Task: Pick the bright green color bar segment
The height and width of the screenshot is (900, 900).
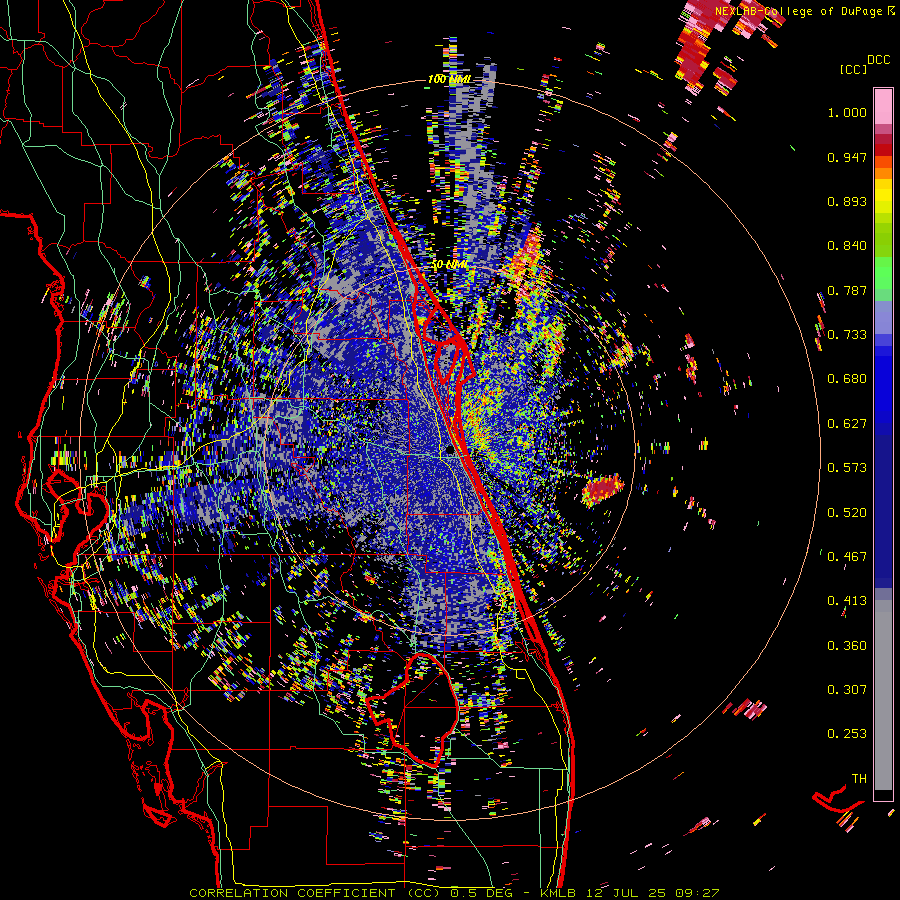Action: coord(883,273)
